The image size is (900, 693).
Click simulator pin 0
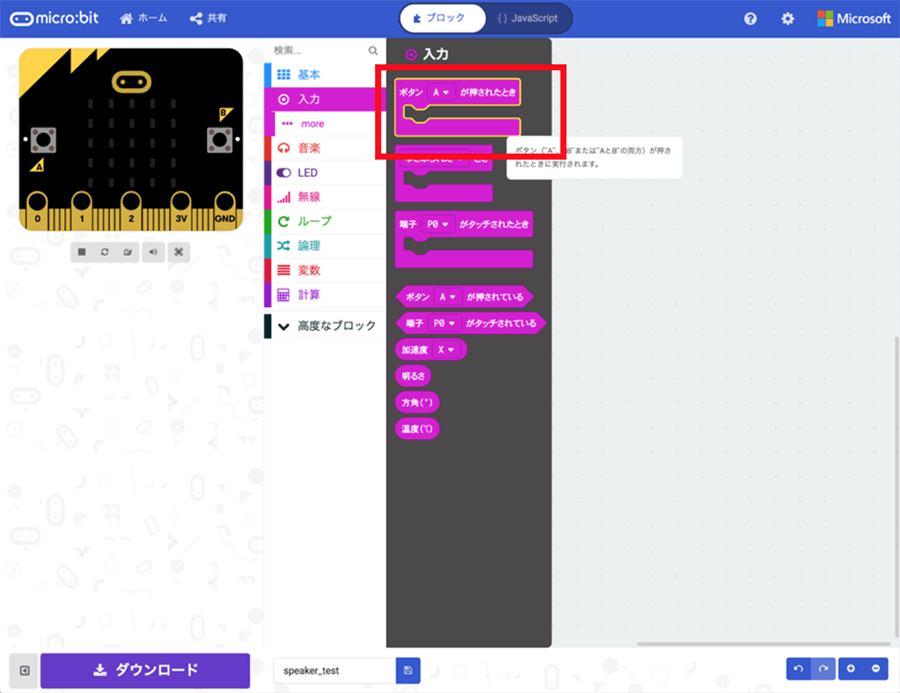(37, 211)
